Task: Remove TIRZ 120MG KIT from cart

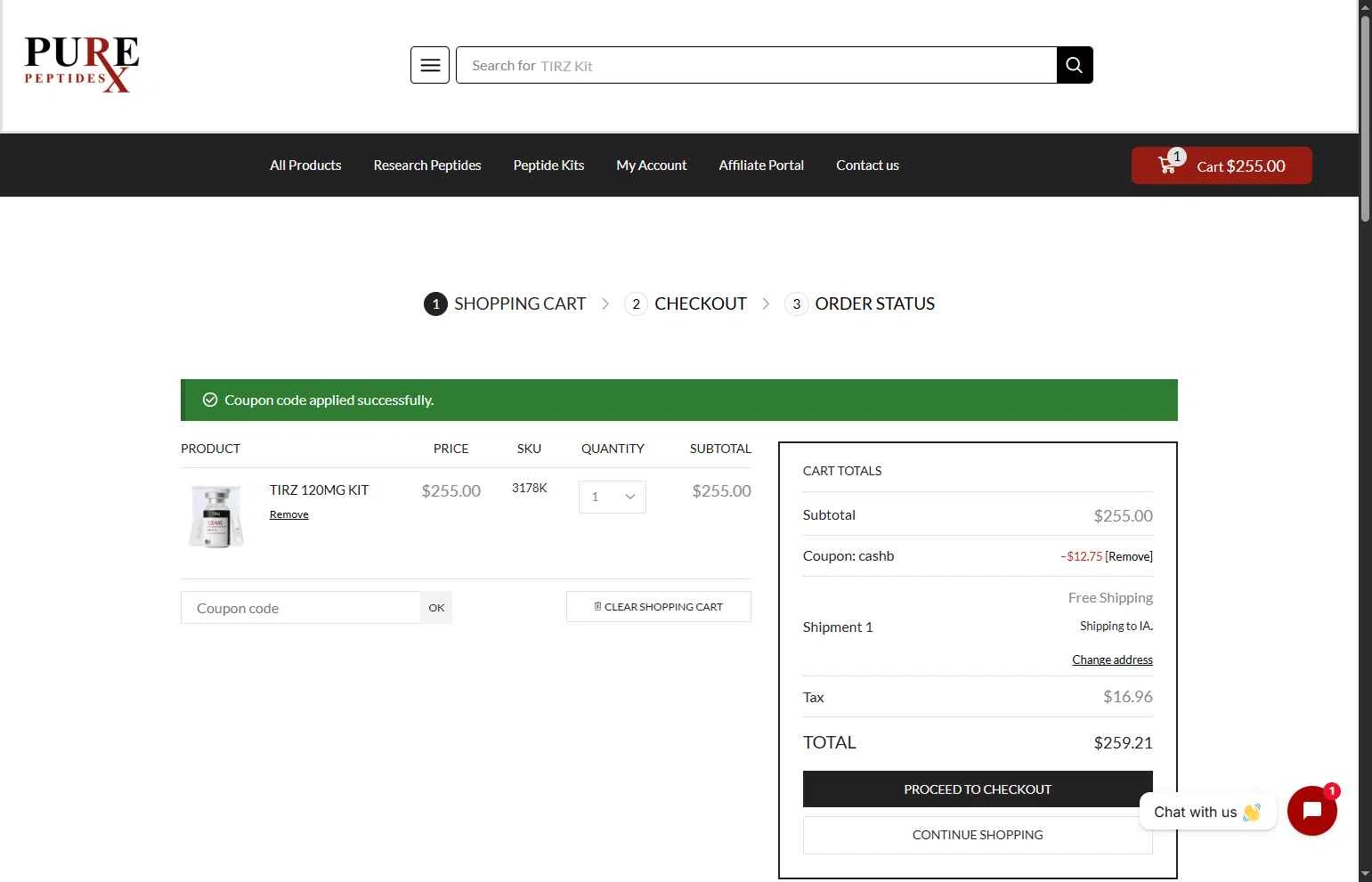Action: (x=289, y=514)
